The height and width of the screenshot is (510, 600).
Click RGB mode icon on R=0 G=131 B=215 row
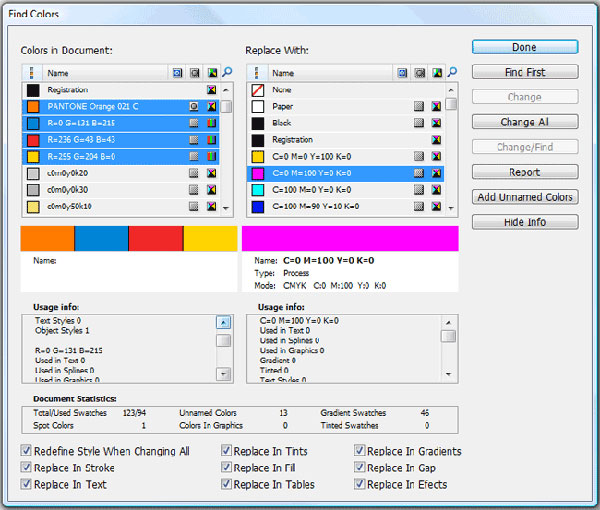[212, 123]
